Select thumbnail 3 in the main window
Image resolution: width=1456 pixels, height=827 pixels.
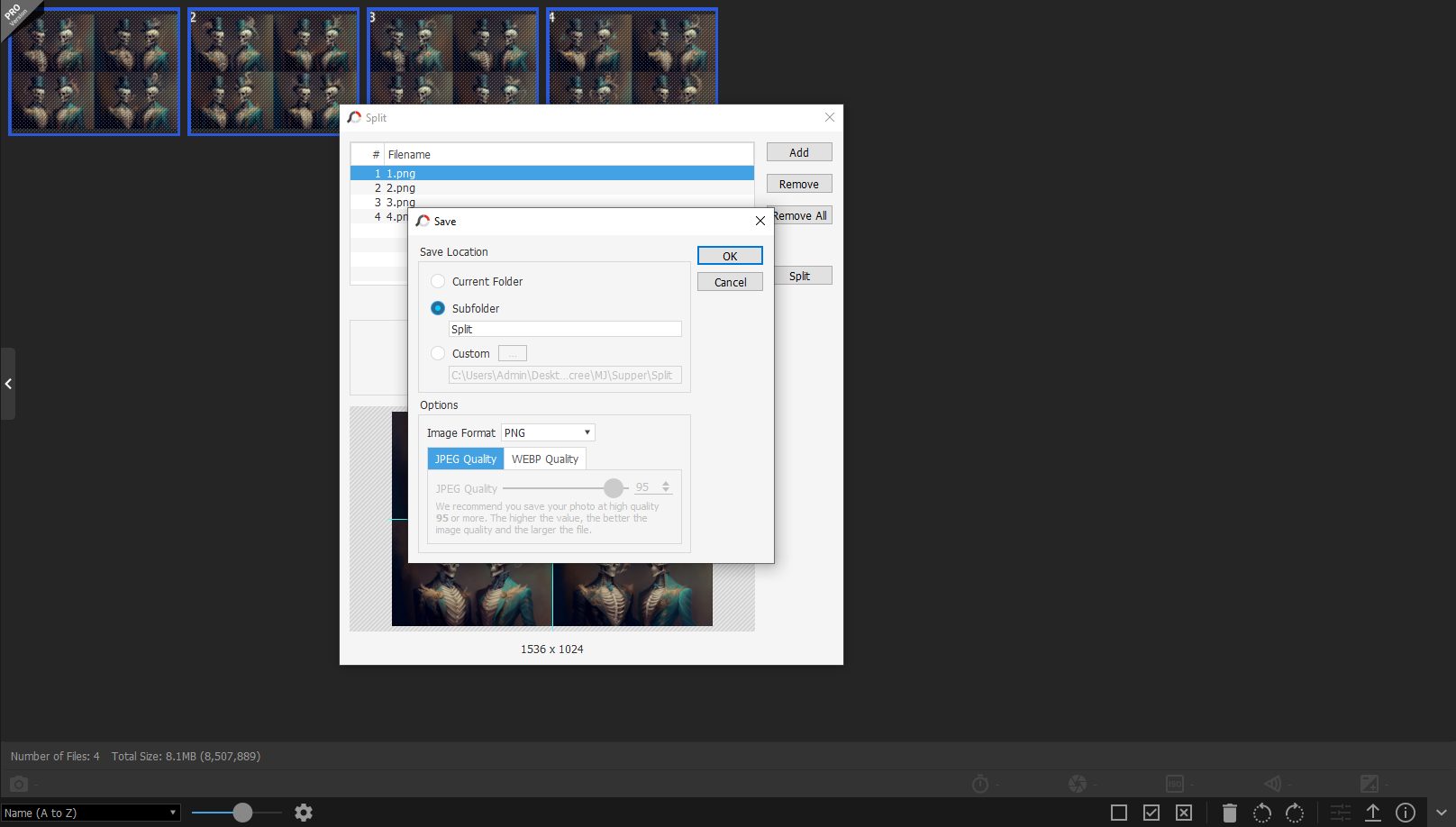[x=452, y=56]
